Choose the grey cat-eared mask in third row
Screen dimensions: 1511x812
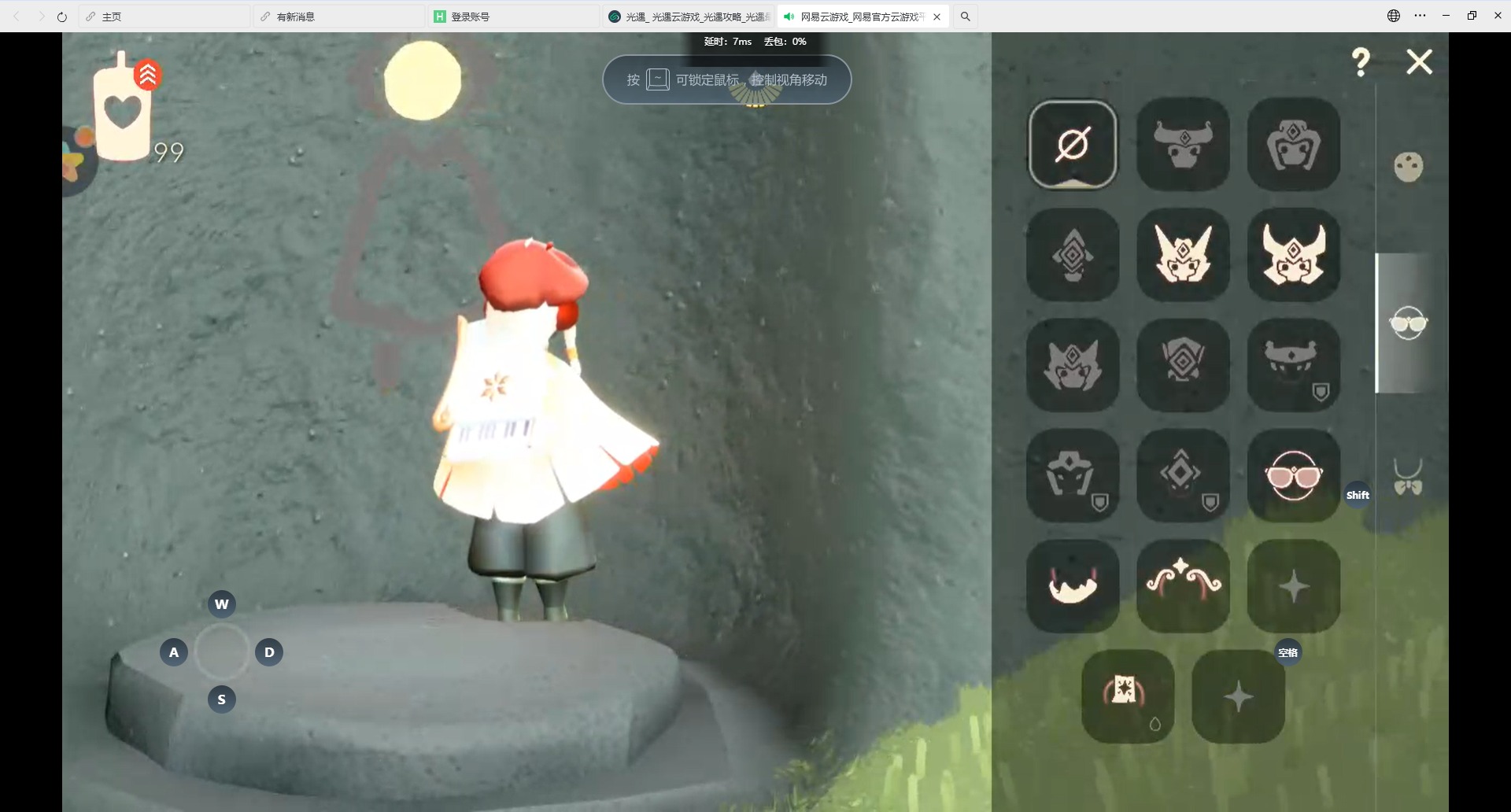pyautogui.click(x=1073, y=365)
